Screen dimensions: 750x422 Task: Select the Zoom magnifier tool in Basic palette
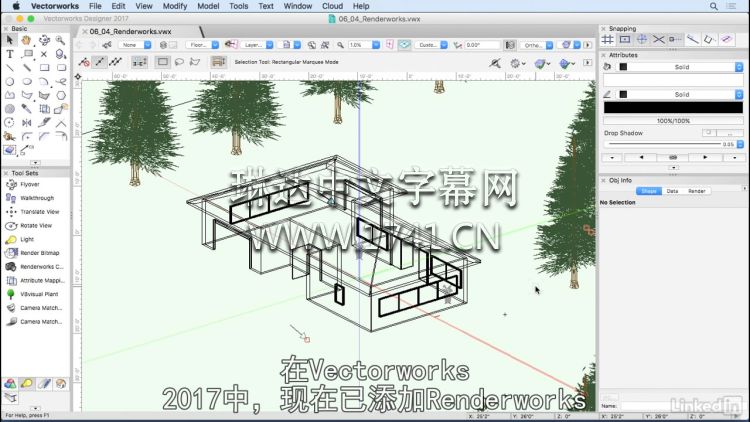tap(61, 40)
